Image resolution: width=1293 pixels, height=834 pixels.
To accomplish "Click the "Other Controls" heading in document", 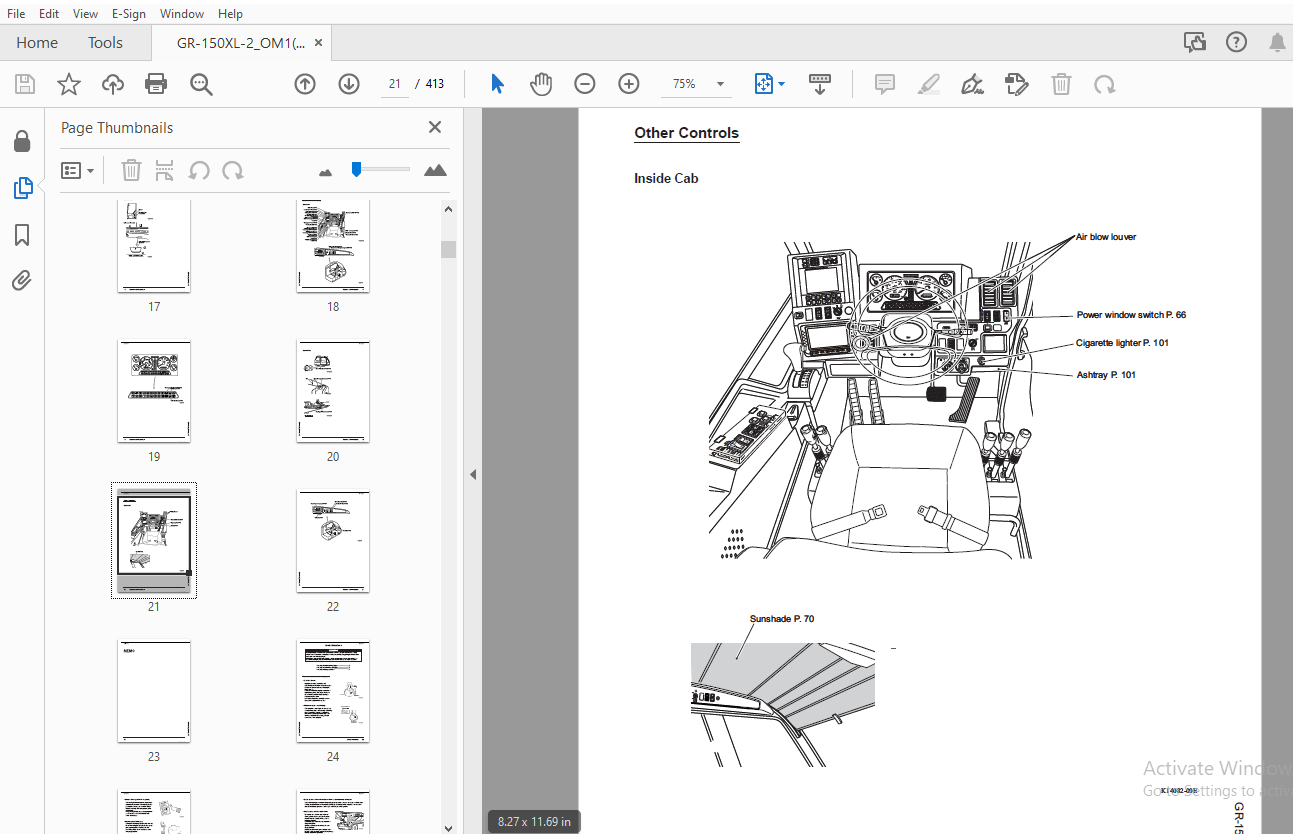I will [687, 133].
